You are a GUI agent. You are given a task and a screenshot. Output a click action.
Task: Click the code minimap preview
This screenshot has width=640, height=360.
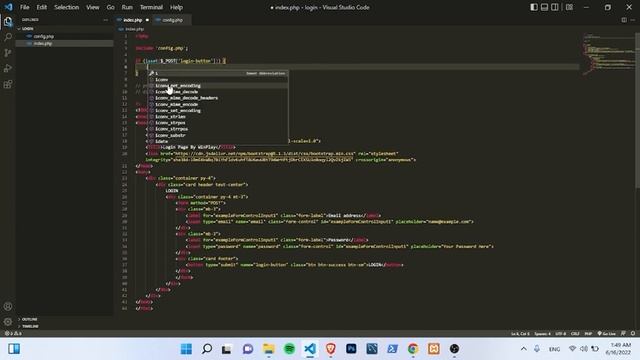click(609, 55)
